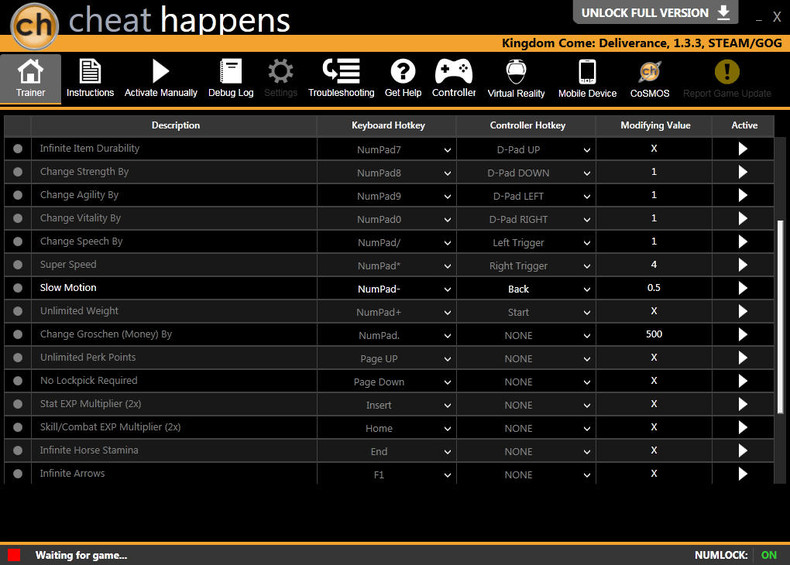Toggle the Unlimited Weight status dot

[x=18, y=311]
